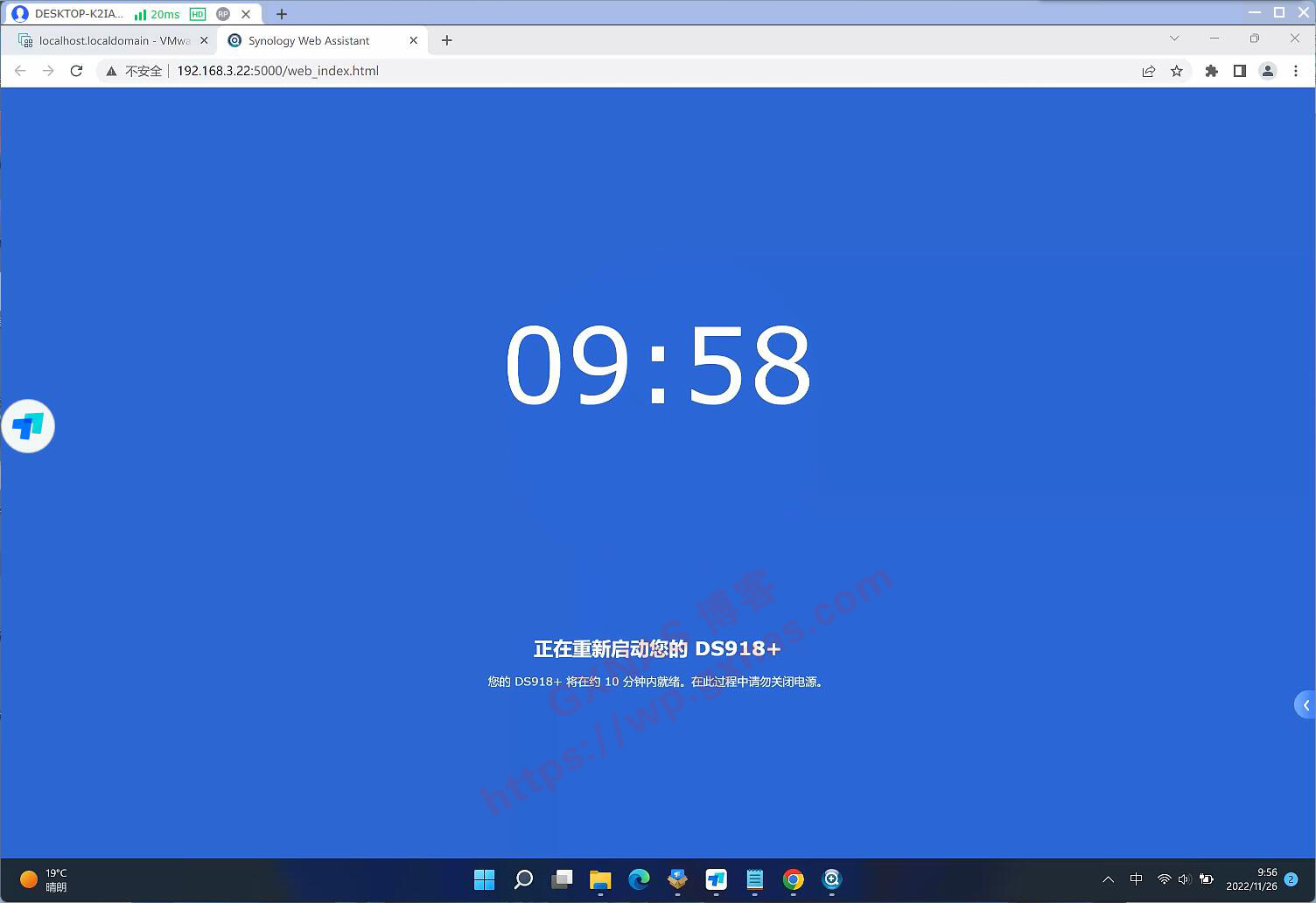Select the Synology Web Assistant tab

[x=309, y=40]
